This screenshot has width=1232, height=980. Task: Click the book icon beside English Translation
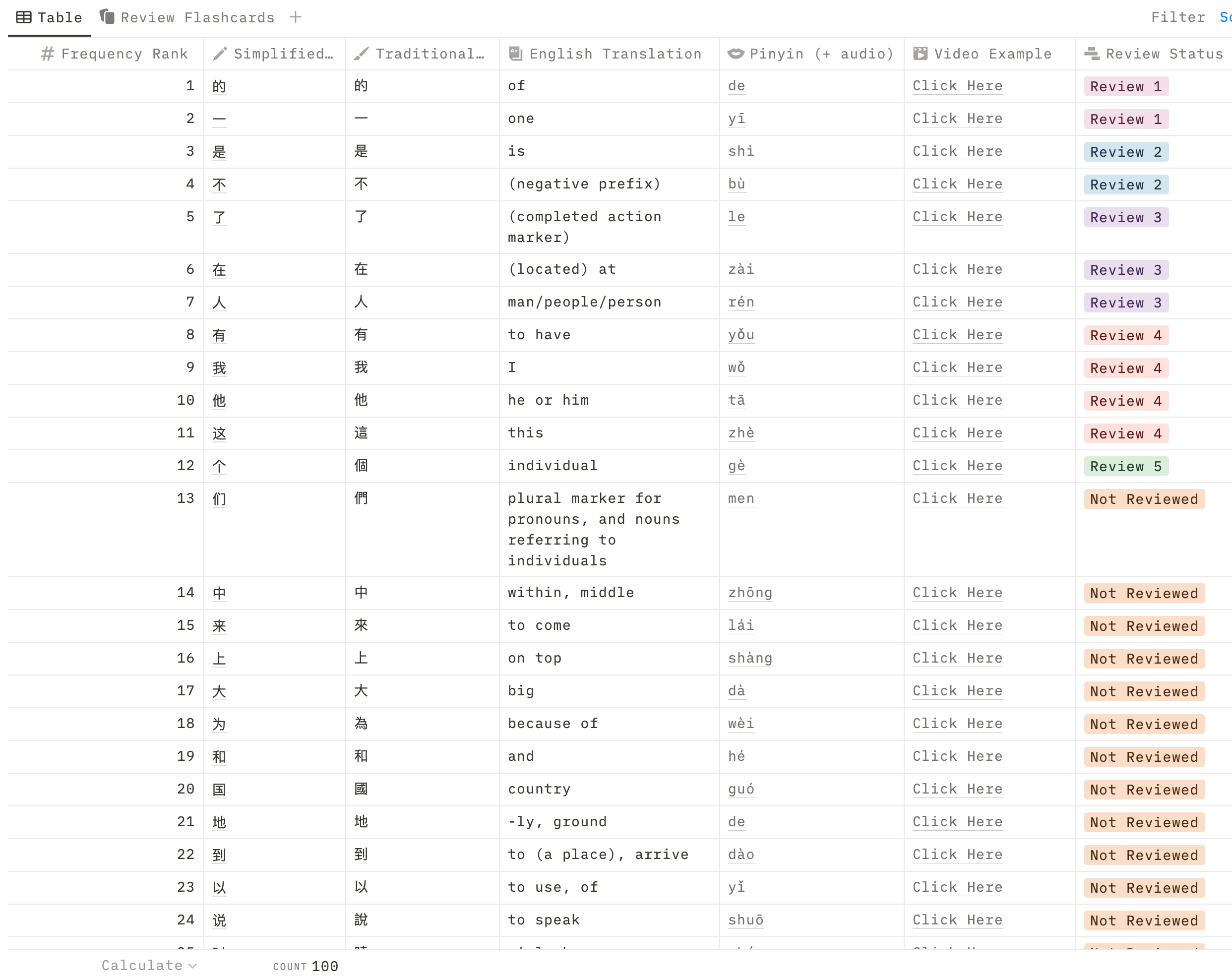click(515, 54)
